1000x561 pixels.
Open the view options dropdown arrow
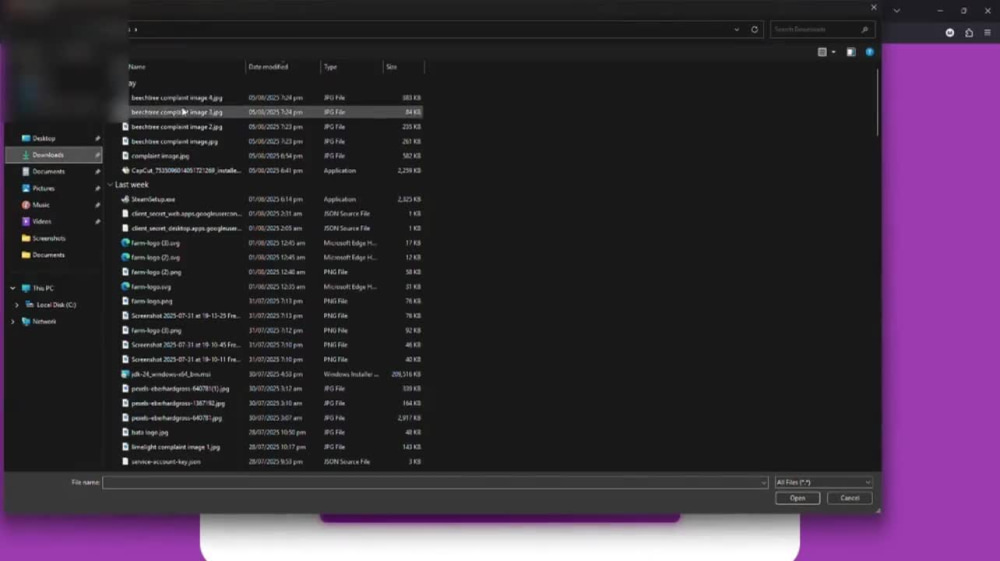pos(834,52)
